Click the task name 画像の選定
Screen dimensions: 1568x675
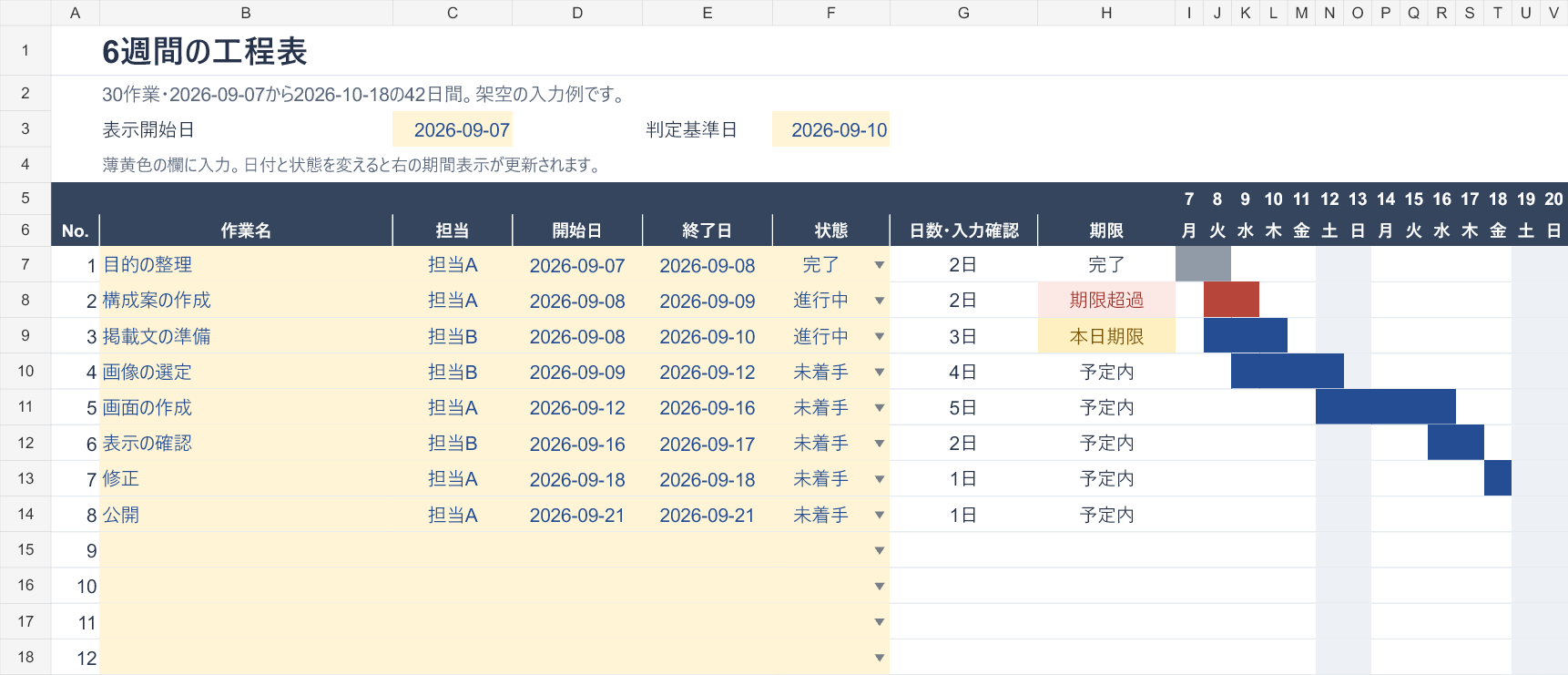pos(148,372)
